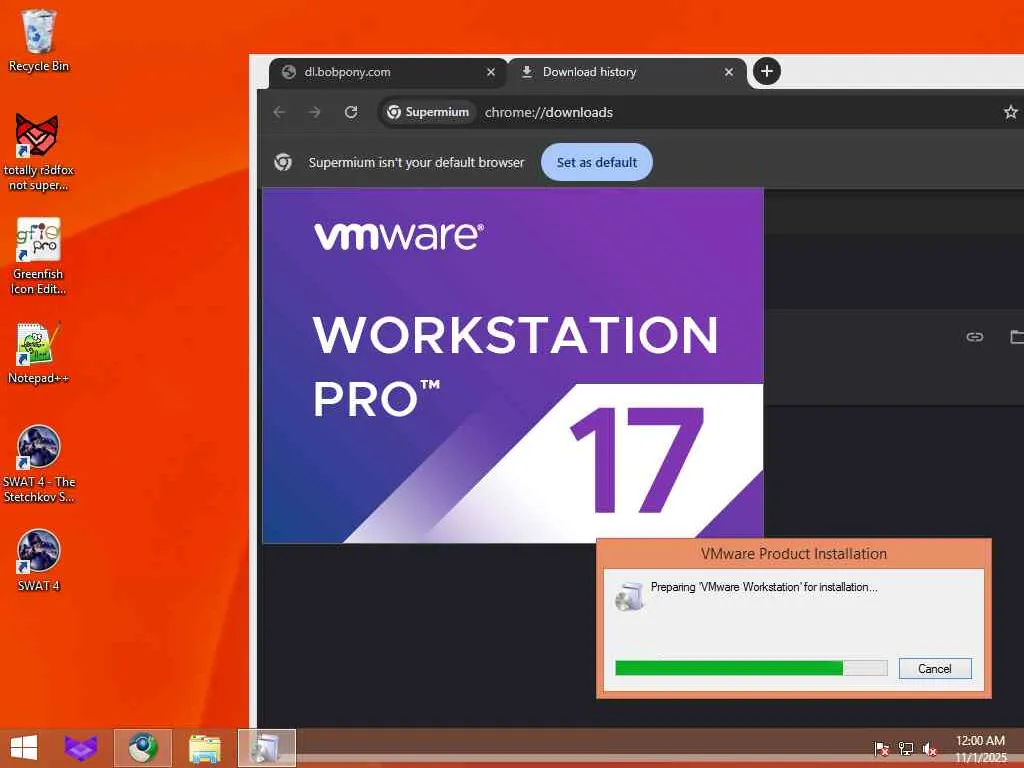Image resolution: width=1024 pixels, height=768 pixels.
Task: Click the green installation progress bar
Action: (751, 667)
